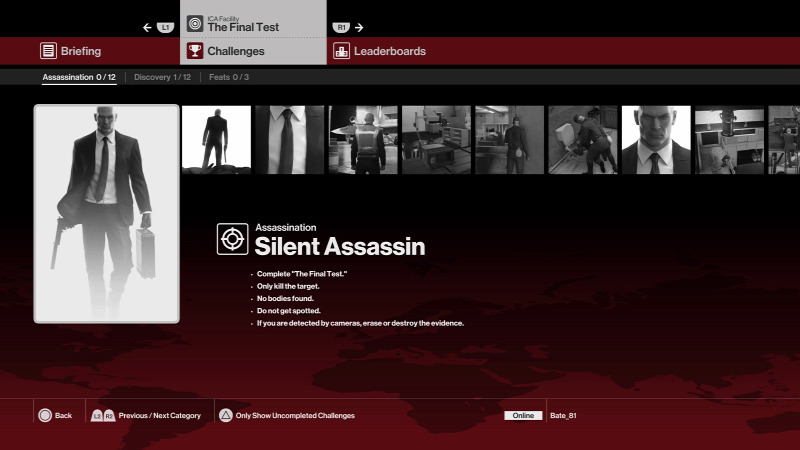Click the right arrow beside R1
Screen dimensions: 800x450
pos(359,28)
